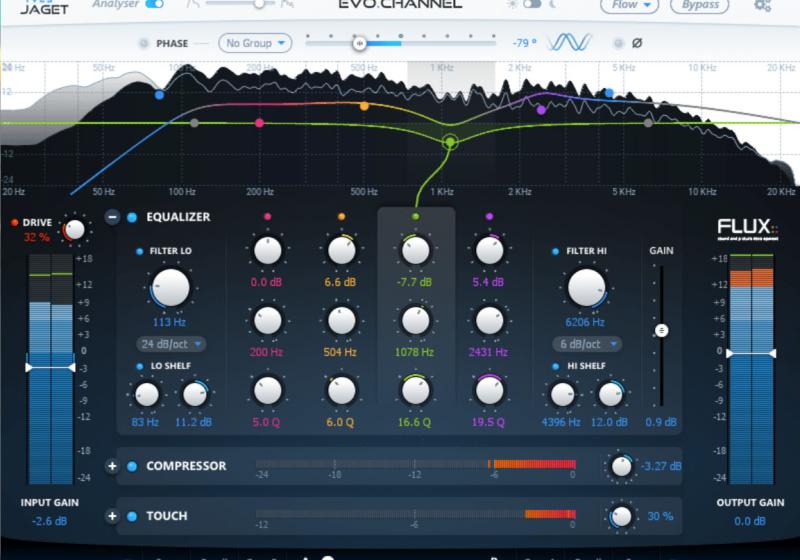Viewport: 800px width, 560px height.
Task: Select the pink band node on graph
Action: tap(259, 122)
